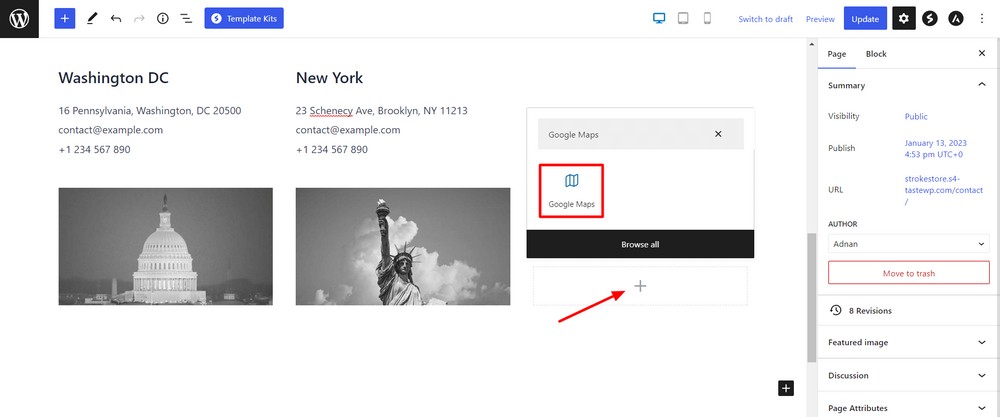Image resolution: width=1000 pixels, height=417 pixels.
Task: Click the gray plus block appender
Action: click(640, 286)
